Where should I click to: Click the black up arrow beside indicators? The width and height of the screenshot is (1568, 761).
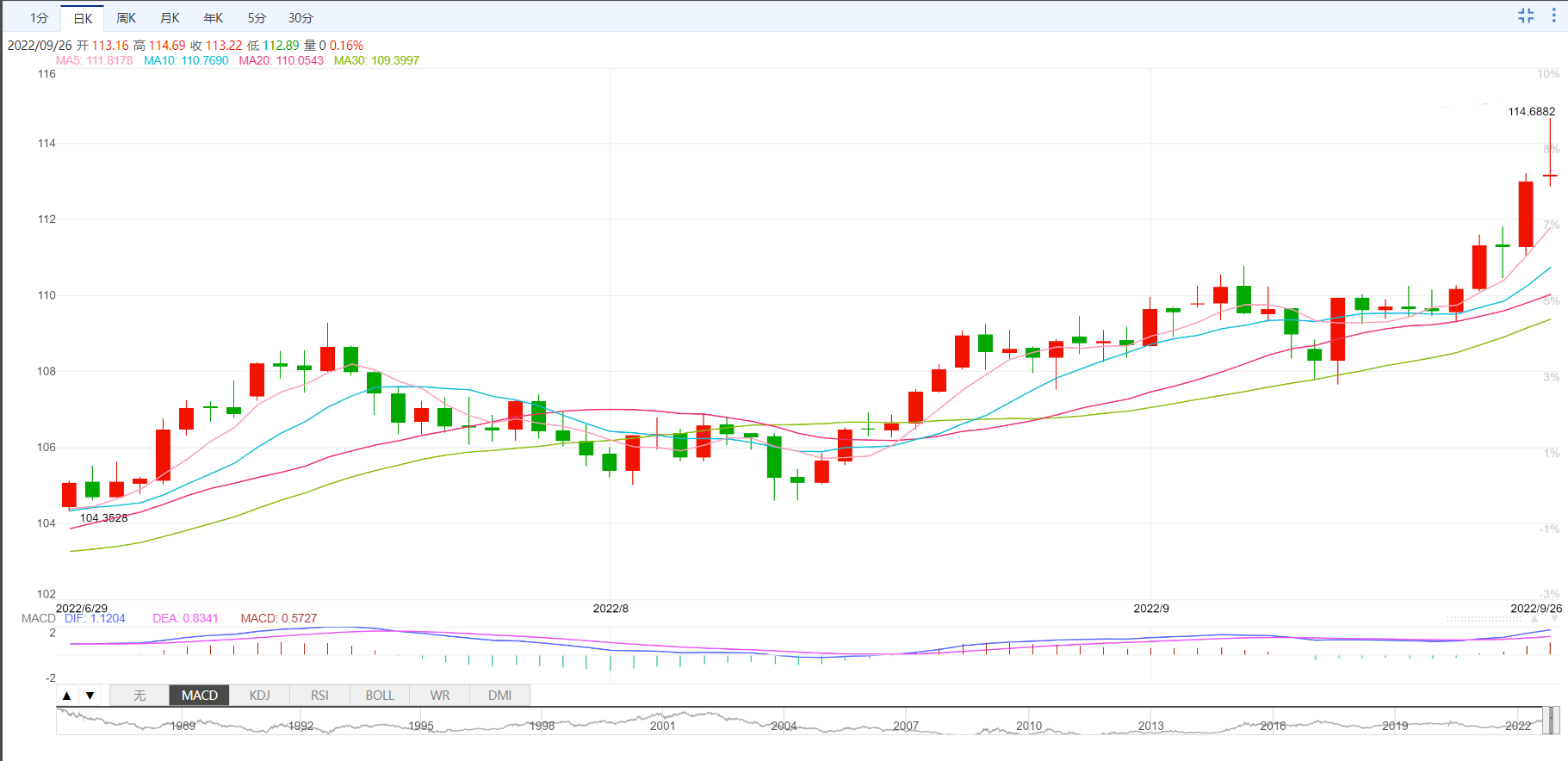point(67,696)
